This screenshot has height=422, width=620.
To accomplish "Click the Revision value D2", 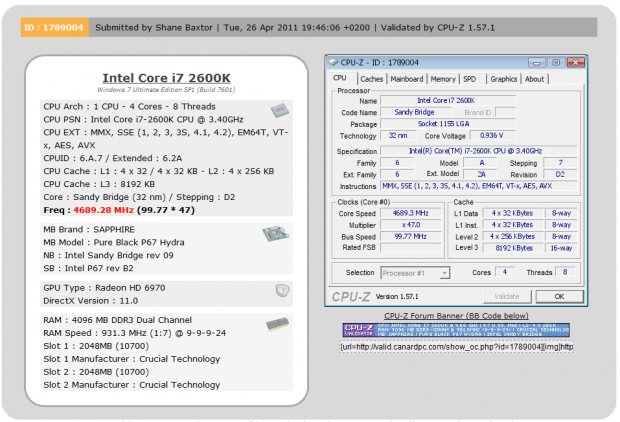I will [560, 174].
